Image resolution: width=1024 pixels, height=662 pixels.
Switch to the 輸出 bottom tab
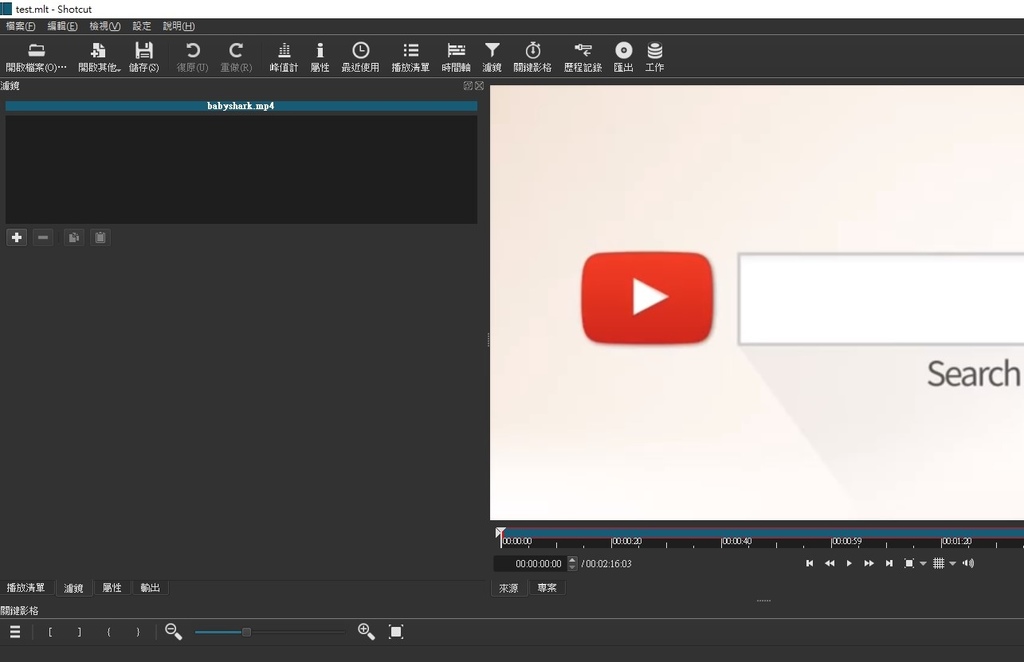(150, 588)
